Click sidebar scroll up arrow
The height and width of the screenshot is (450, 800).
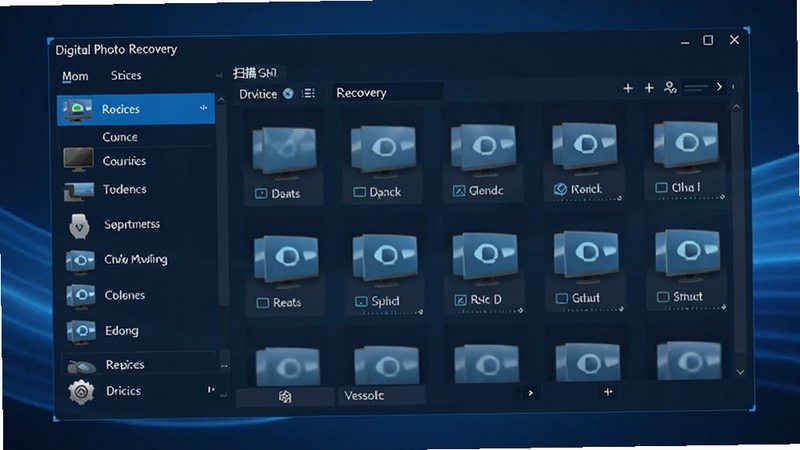(221, 100)
